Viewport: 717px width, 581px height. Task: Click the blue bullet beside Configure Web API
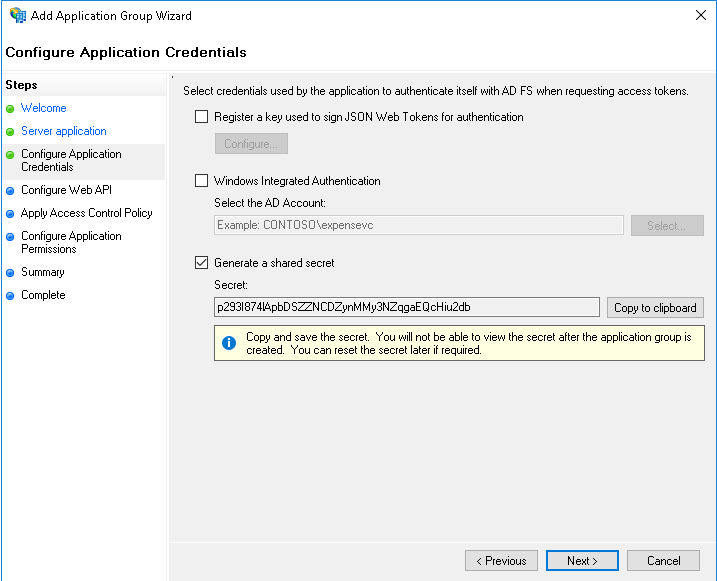(10, 191)
